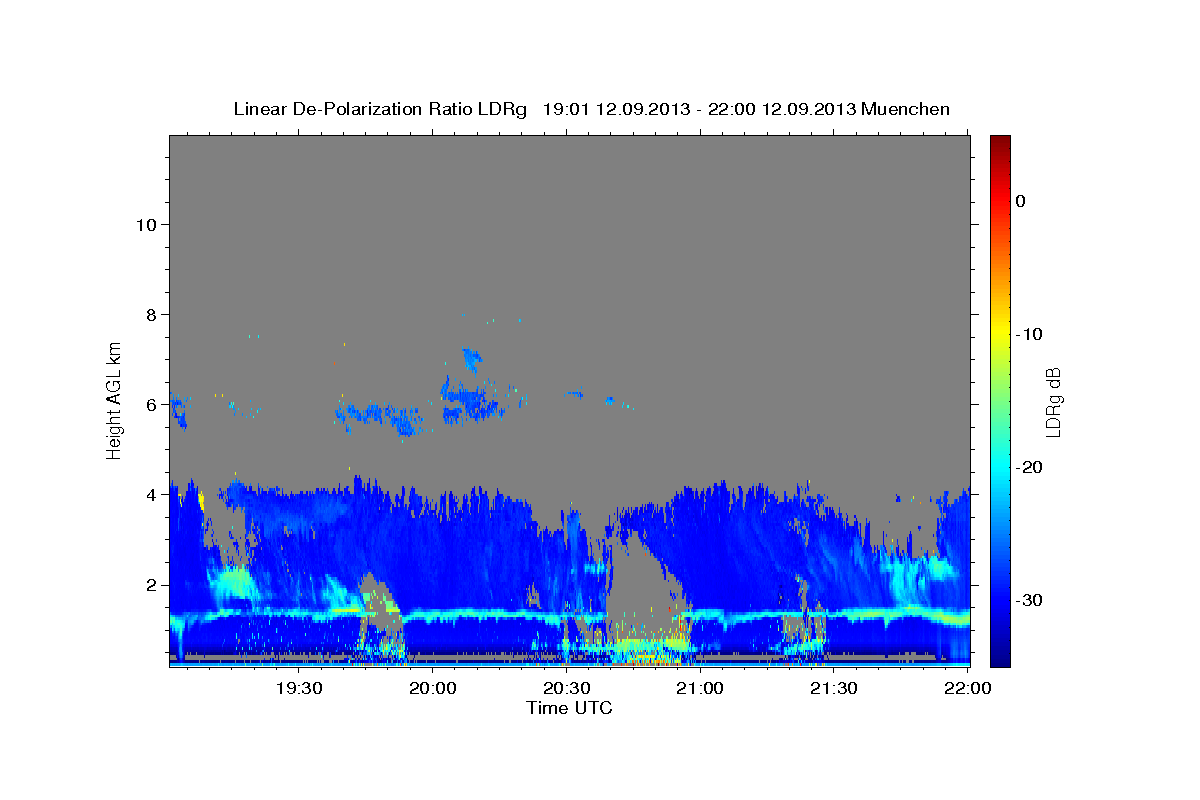Image resolution: width=1200 pixels, height=800 pixels.
Task: Click the height tick label 10
Action: pos(147,225)
